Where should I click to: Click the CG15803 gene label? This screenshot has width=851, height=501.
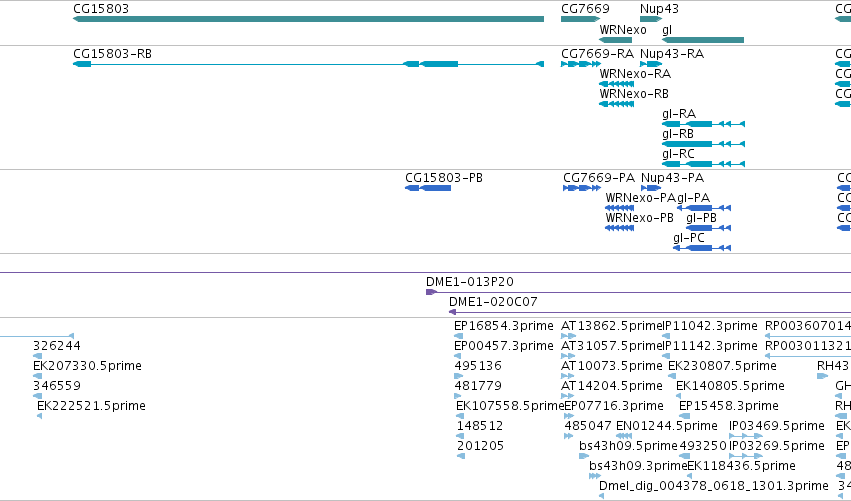click(101, 9)
